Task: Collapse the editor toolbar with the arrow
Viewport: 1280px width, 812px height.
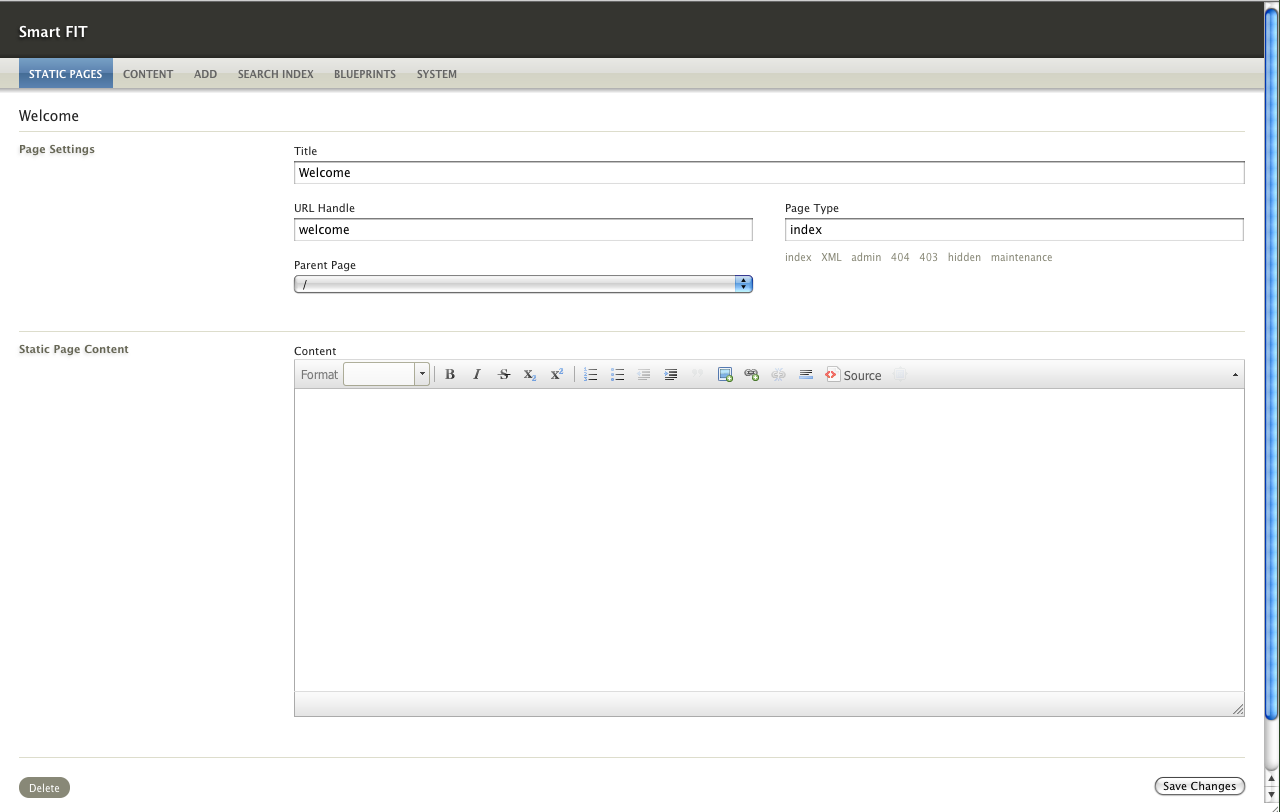Action: [1236, 375]
